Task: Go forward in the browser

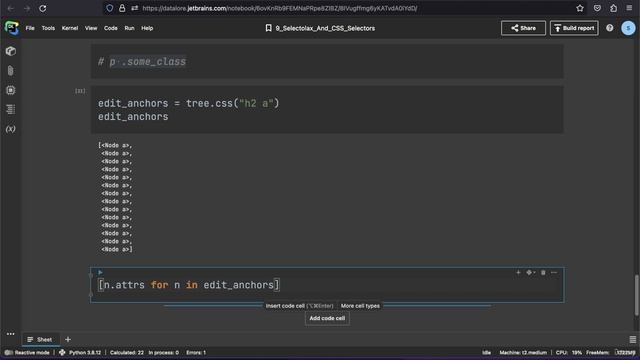Action: [x=27, y=8]
